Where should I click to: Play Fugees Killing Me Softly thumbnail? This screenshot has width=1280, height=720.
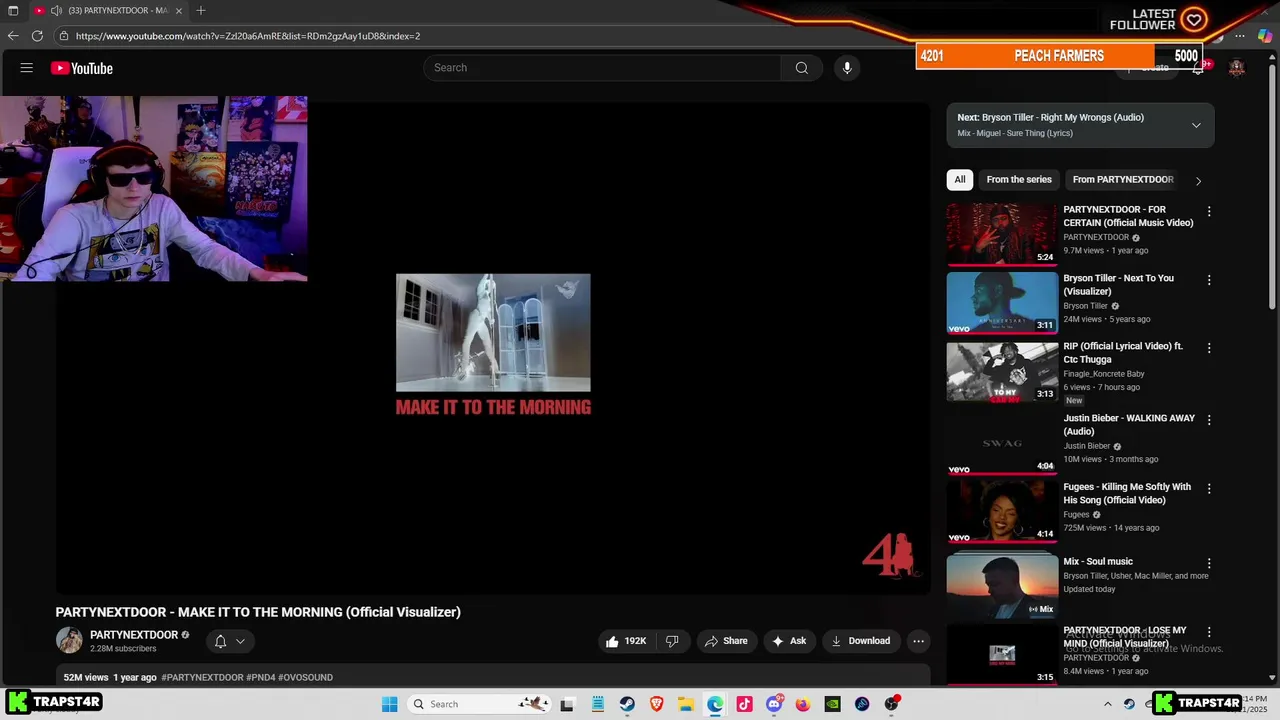pos(1002,511)
